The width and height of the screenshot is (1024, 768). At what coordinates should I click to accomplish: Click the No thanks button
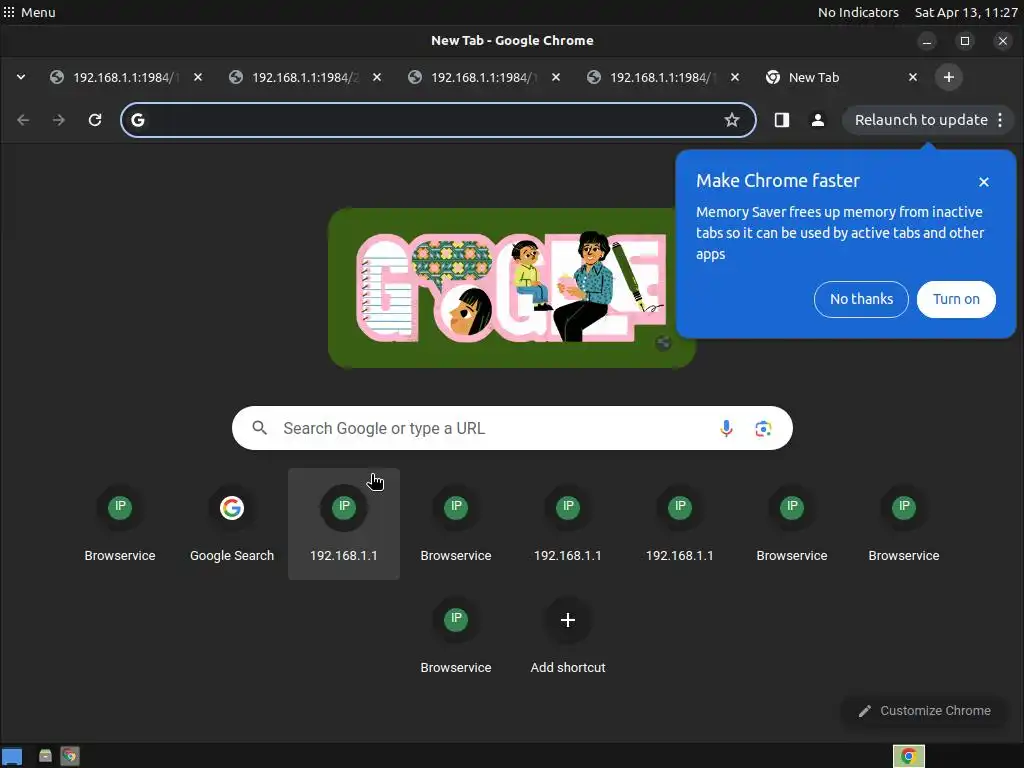(861, 299)
